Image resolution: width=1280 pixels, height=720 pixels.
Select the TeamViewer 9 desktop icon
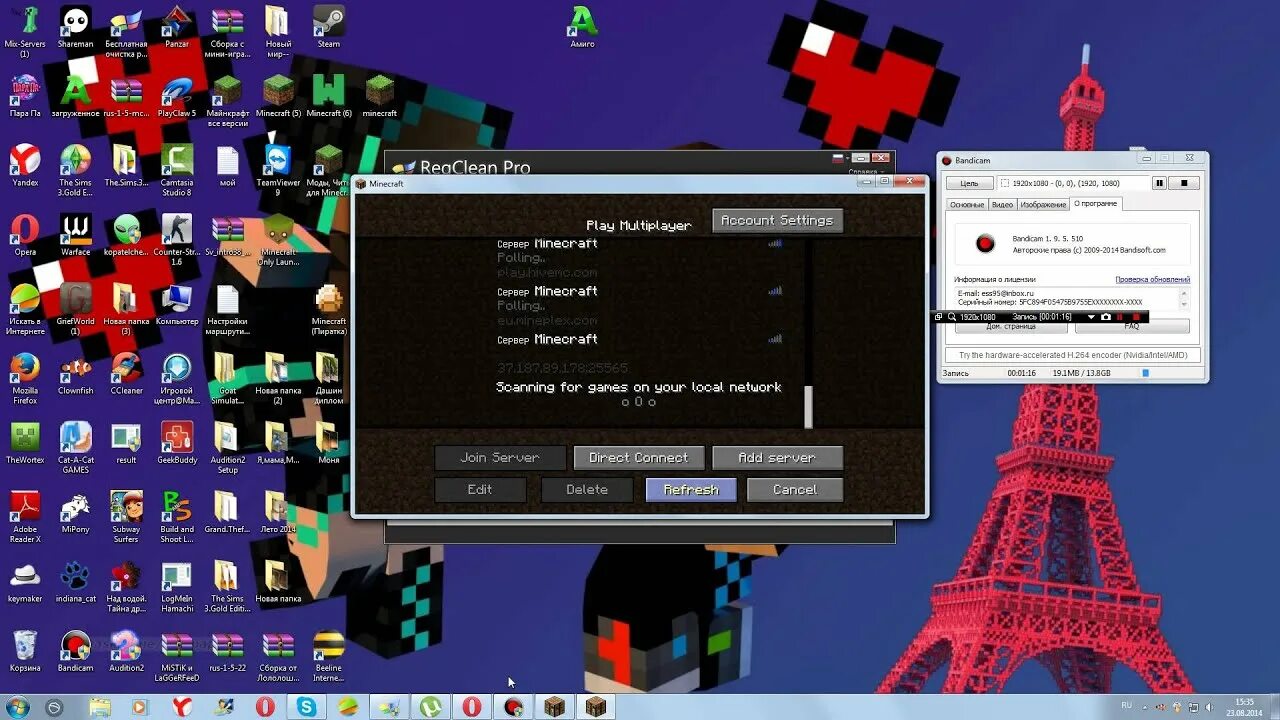tap(278, 170)
